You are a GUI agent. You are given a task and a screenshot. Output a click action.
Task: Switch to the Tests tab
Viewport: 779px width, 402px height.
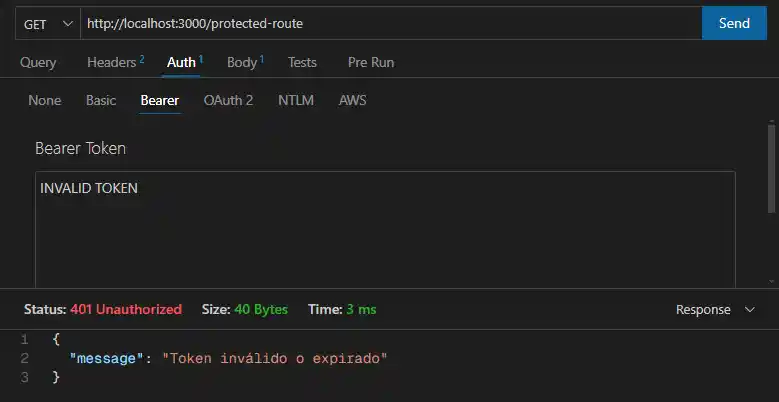coord(302,62)
